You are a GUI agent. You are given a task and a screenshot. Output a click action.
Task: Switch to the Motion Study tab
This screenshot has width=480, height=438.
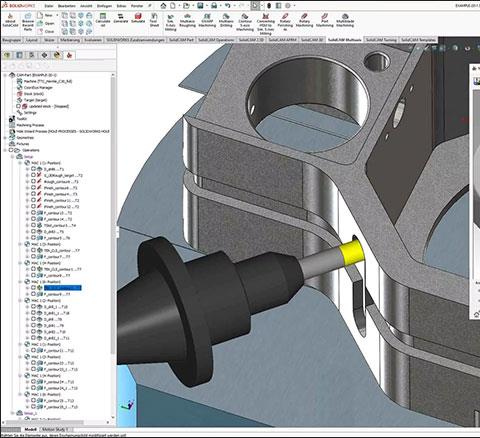point(55,429)
